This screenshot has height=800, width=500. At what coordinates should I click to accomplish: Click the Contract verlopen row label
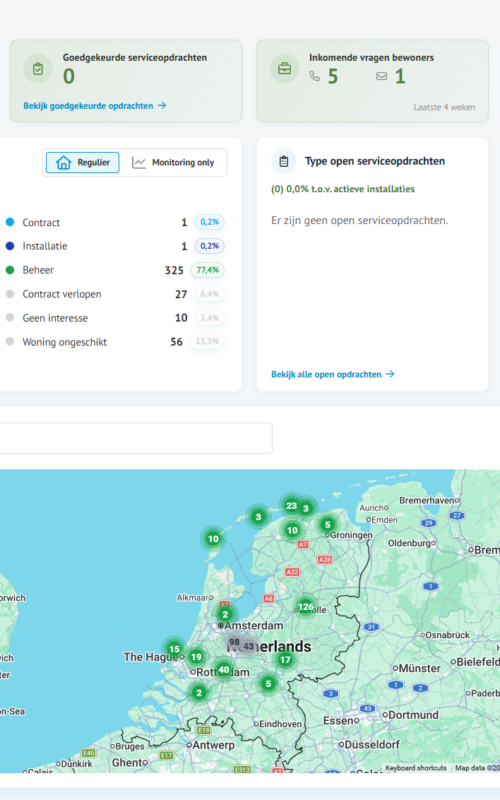[62, 294]
